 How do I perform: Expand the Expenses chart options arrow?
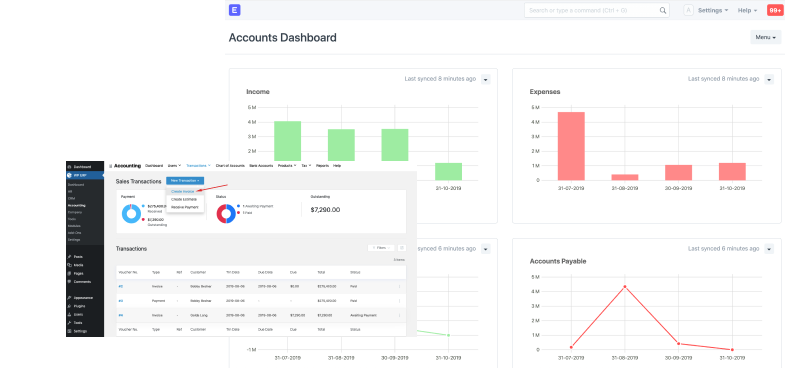(x=769, y=79)
